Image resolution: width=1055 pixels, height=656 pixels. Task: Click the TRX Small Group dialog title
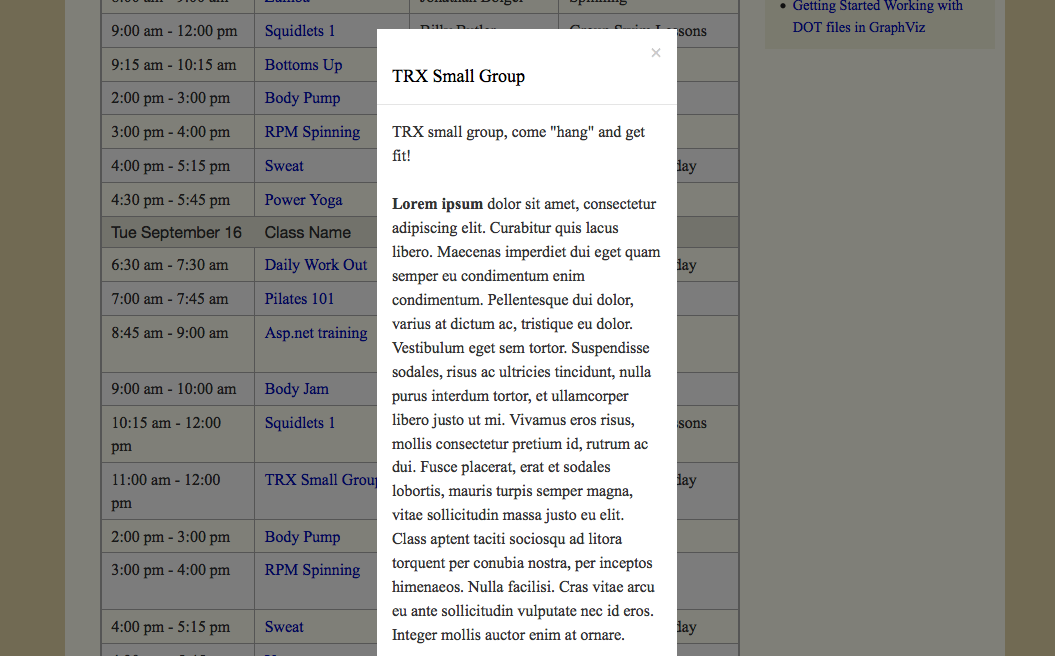458,76
